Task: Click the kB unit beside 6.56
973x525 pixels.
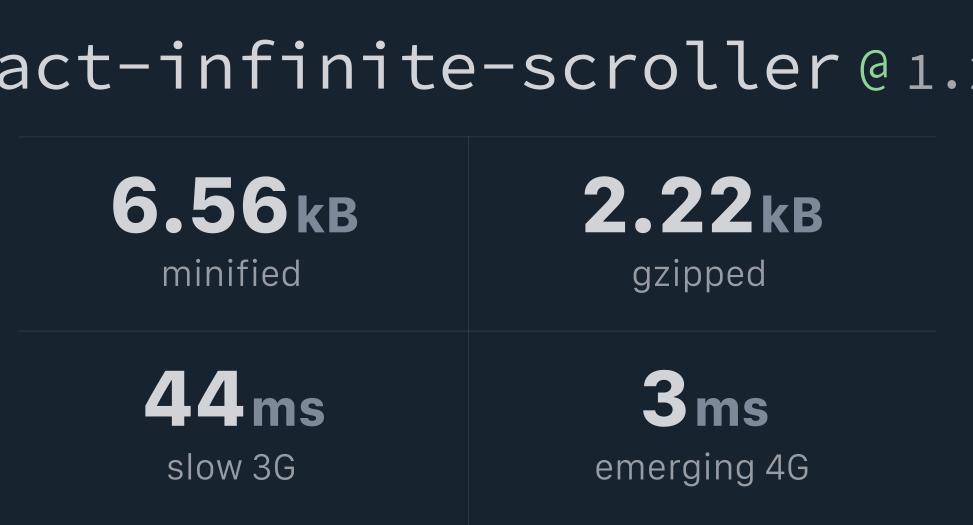Action: [x=327, y=214]
